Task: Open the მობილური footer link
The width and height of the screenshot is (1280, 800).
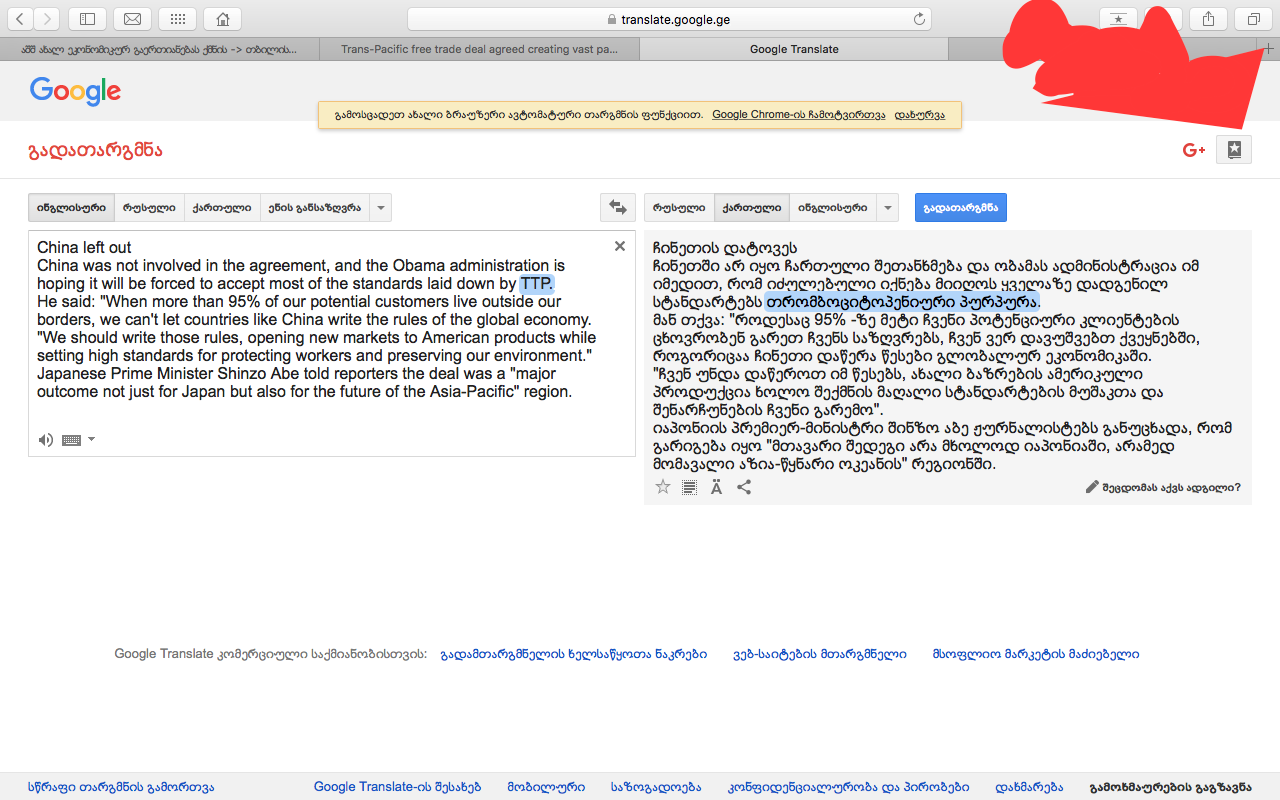Action: [546, 787]
